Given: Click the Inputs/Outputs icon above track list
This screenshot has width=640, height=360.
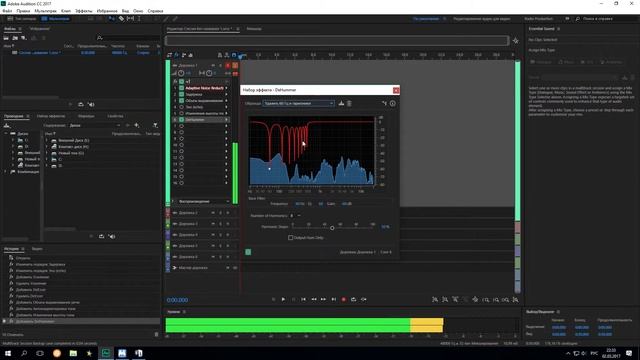Looking at the screenshot, I should point(170,55).
